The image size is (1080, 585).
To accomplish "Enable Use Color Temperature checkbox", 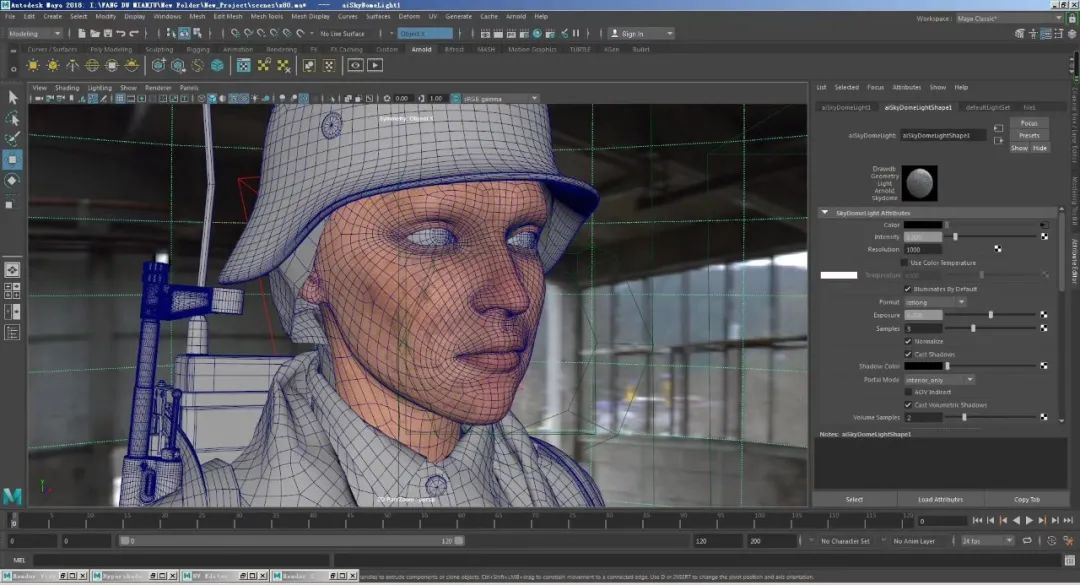I will pos(906,262).
